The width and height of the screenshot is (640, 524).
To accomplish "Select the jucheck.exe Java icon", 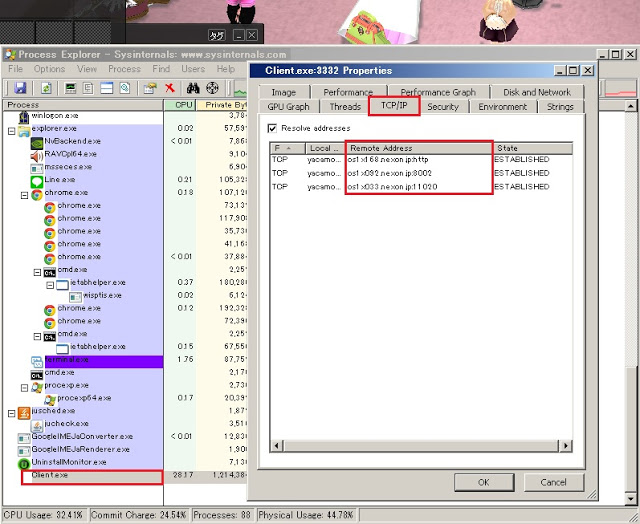I will click(x=37, y=425).
